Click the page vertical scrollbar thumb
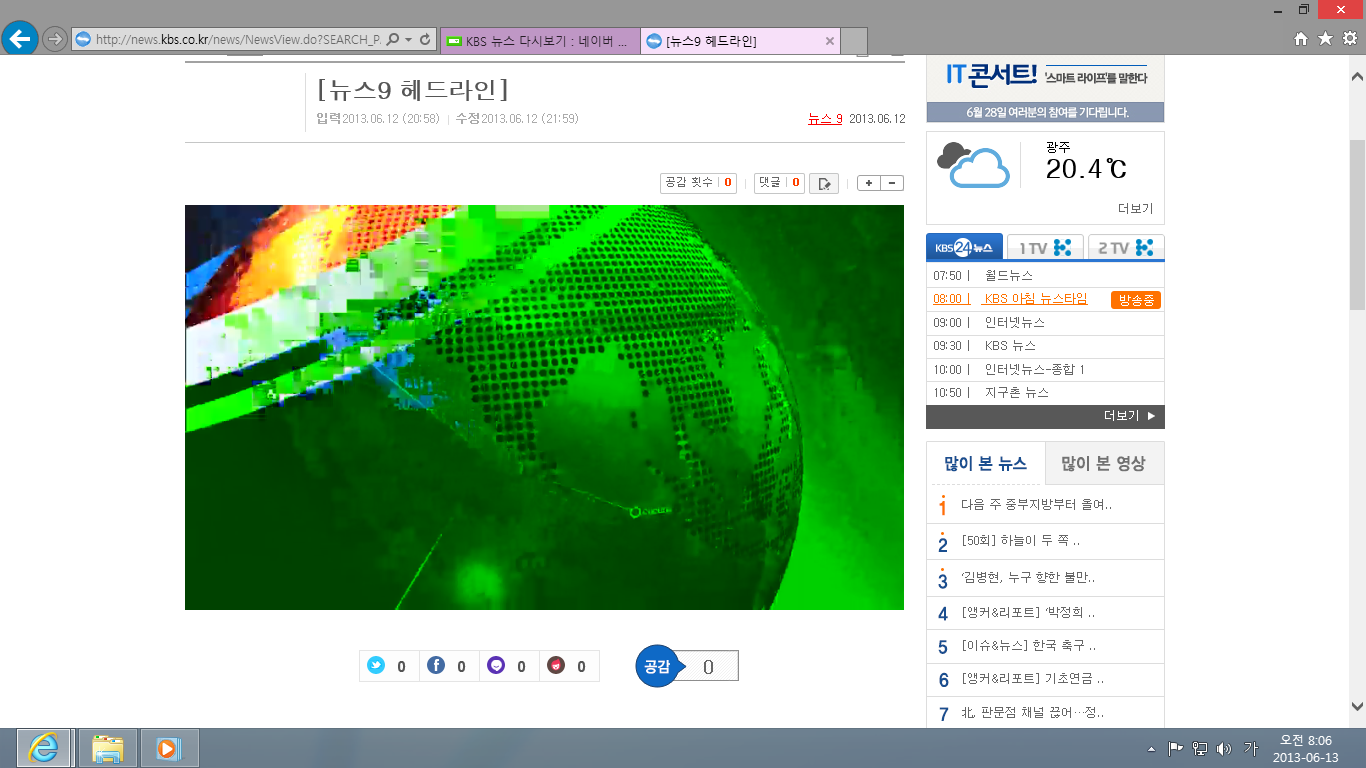 [1357, 223]
